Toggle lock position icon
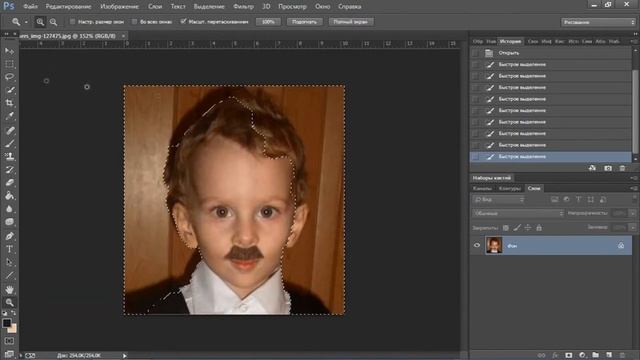Screen dimensions: 640x360 (528, 228)
